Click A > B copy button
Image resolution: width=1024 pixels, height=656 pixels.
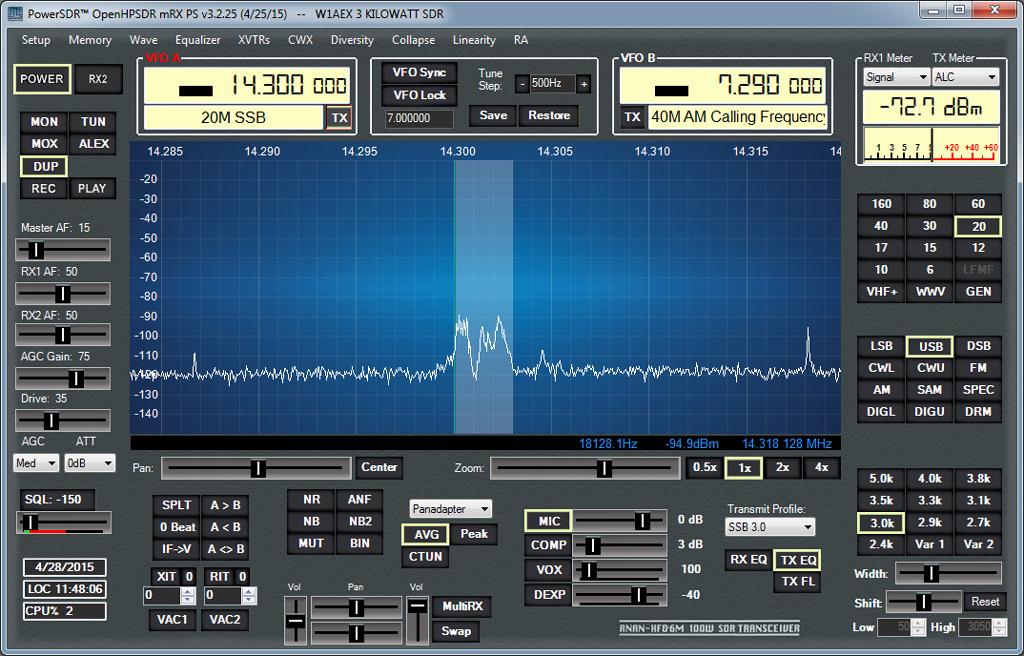[225, 505]
